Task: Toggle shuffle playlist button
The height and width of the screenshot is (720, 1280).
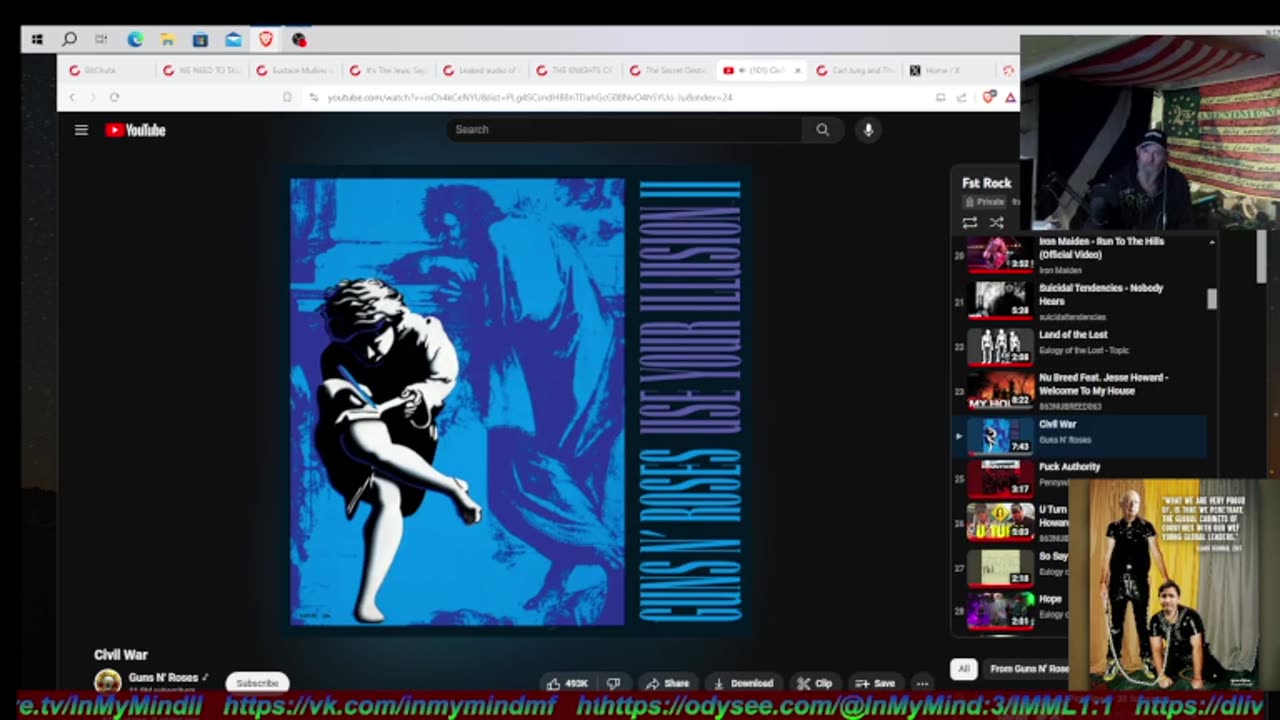Action: 996,222
